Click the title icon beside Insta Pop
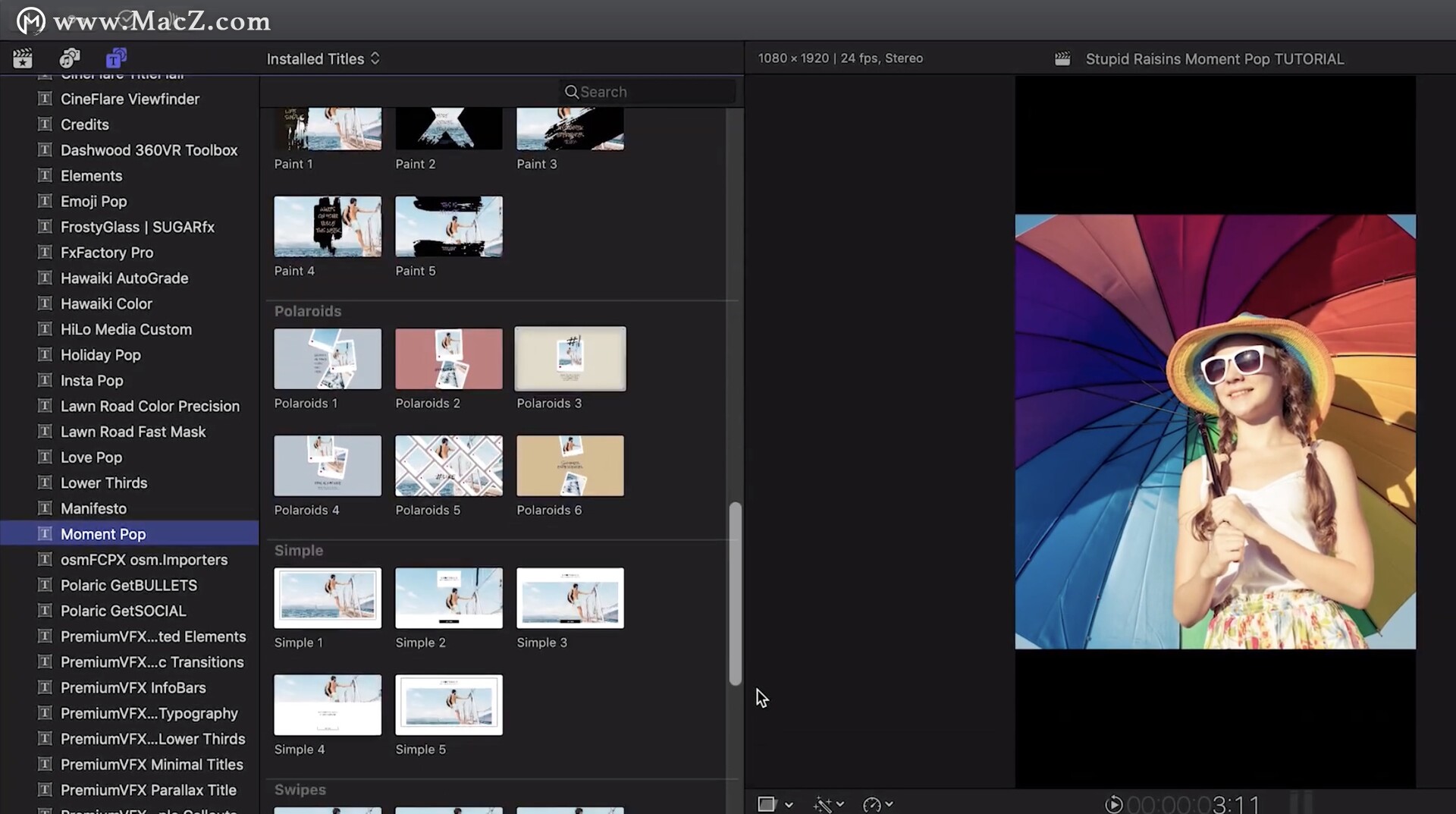Viewport: 1456px width, 814px height. point(45,380)
